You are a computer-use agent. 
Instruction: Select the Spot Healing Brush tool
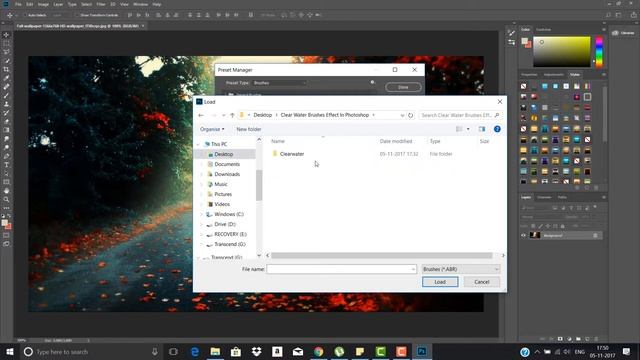point(6,87)
